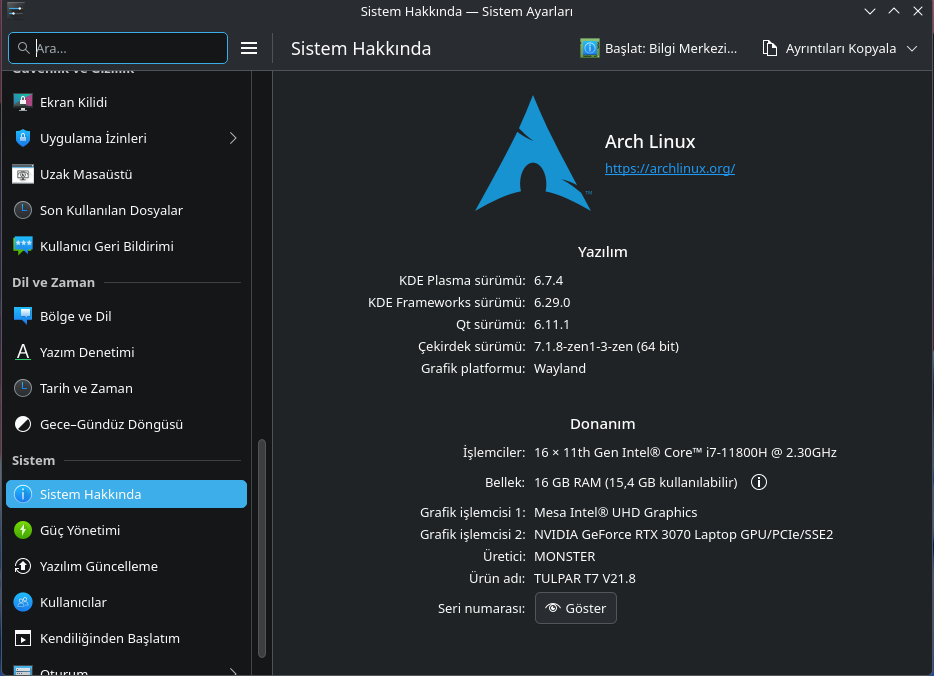Click the Yazım Denetimi letter icon
The height and width of the screenshot is (676, 934).
tap(23, 352)
